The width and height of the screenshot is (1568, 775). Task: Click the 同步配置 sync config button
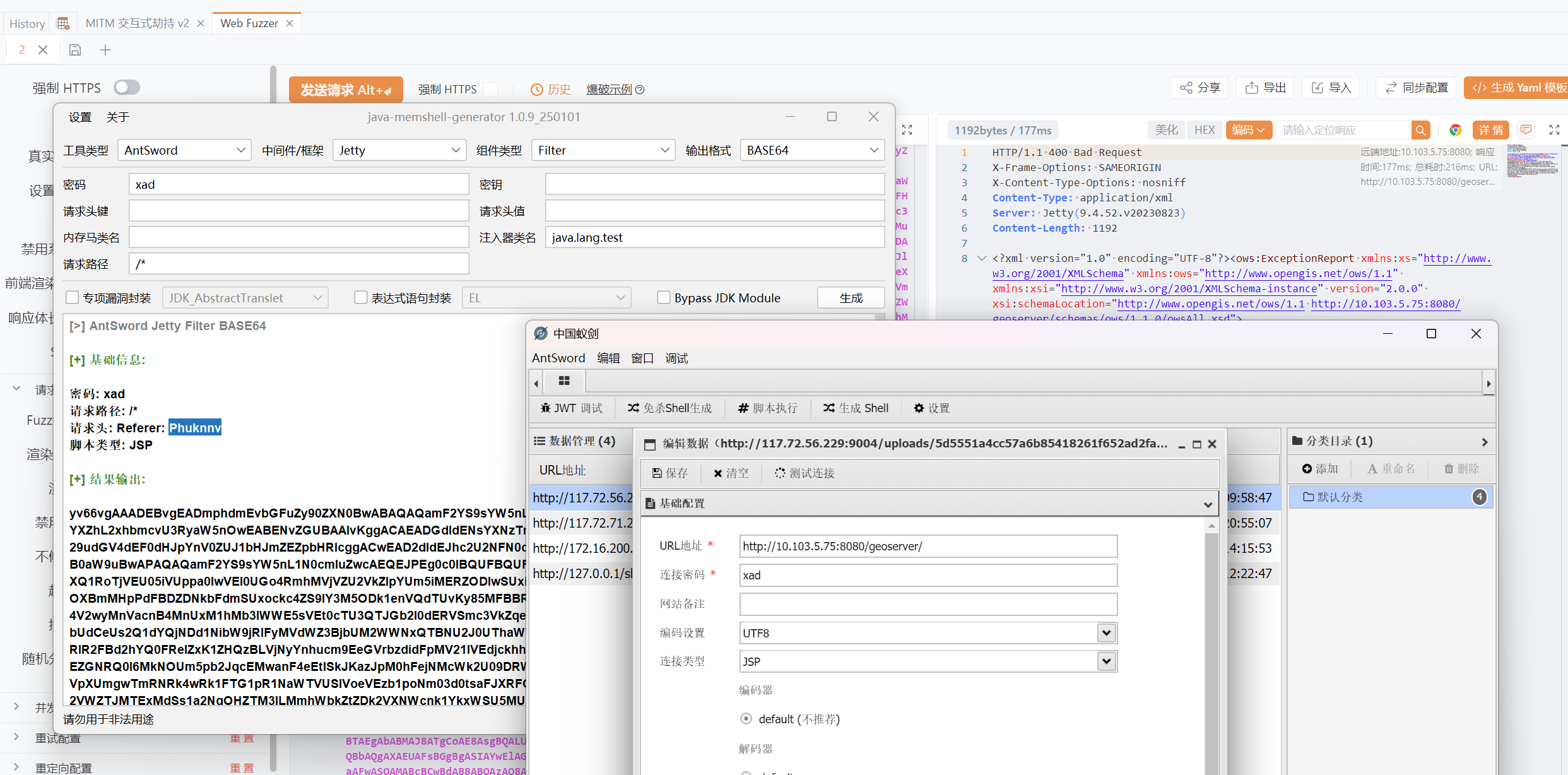click(x=1416, y=88)
